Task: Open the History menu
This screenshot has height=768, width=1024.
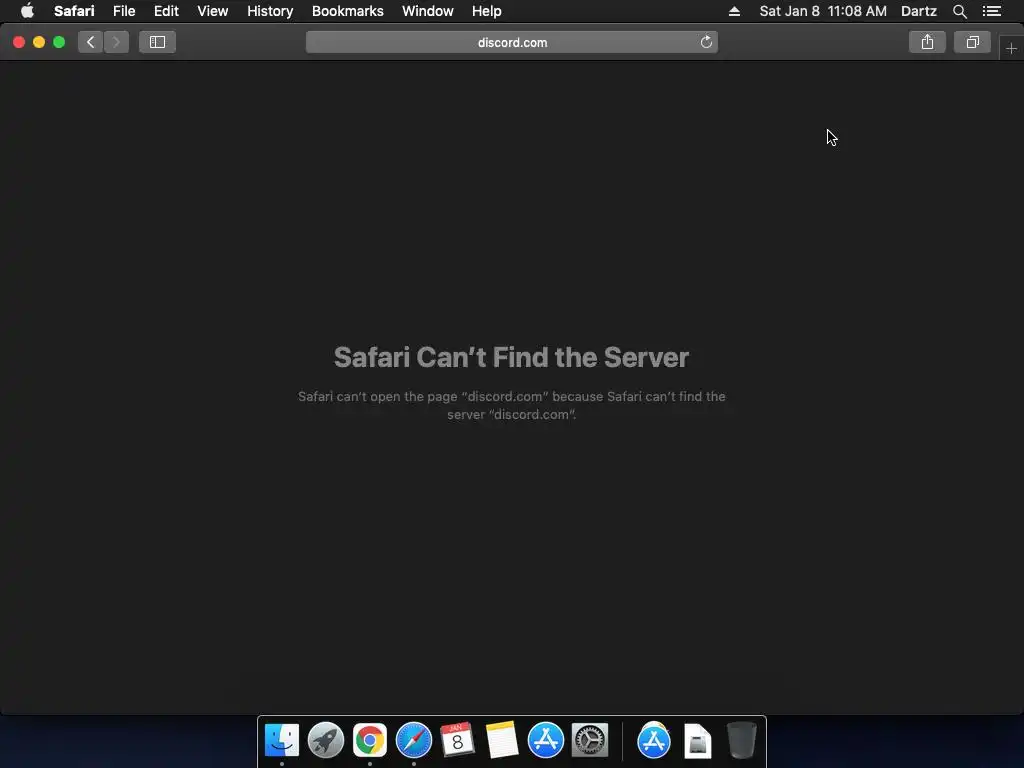Action: (270, 11)
